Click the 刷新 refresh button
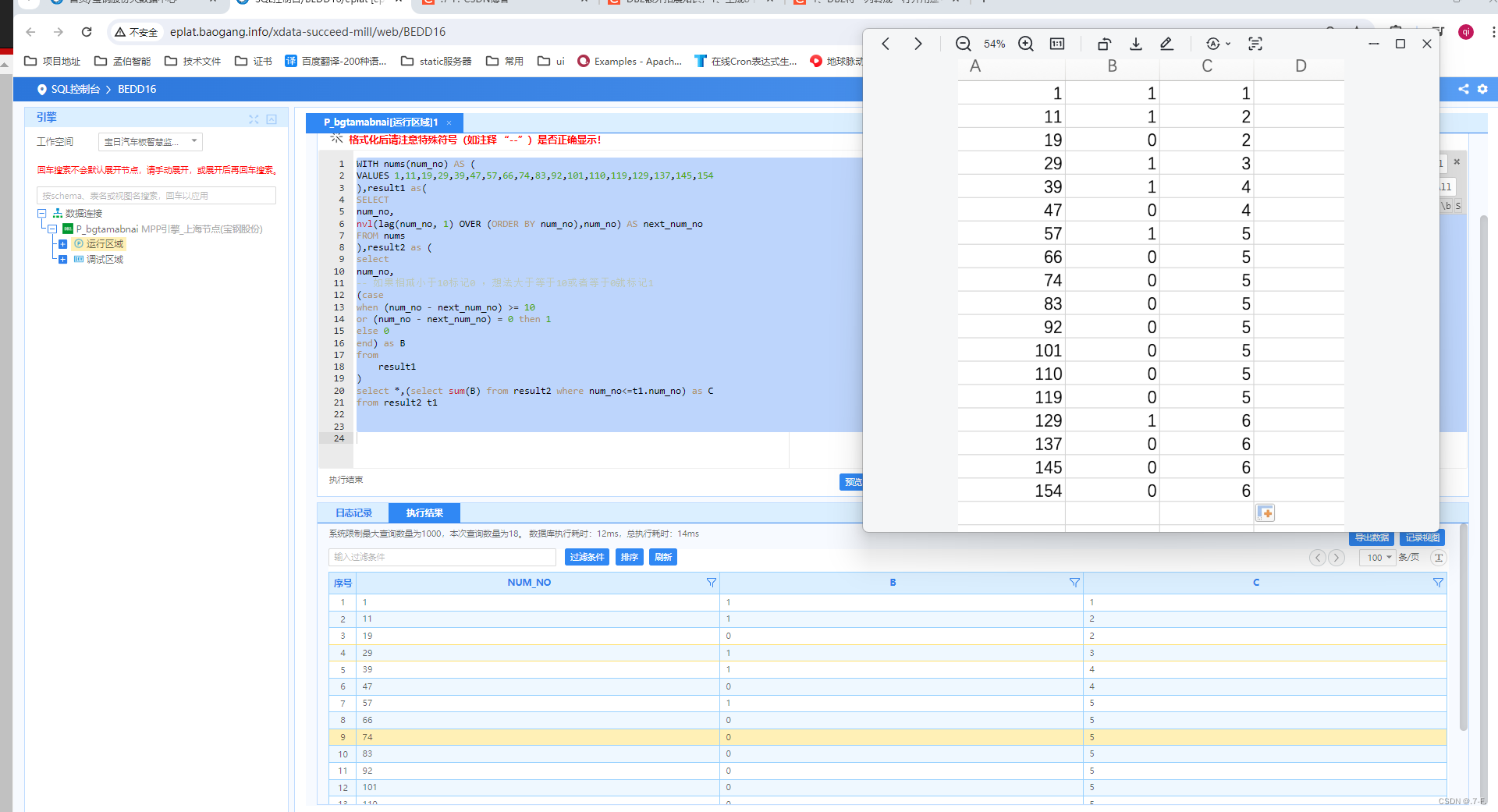Image resolution: width=1498 pixels, height=812 pixels. tap(663, 557)
